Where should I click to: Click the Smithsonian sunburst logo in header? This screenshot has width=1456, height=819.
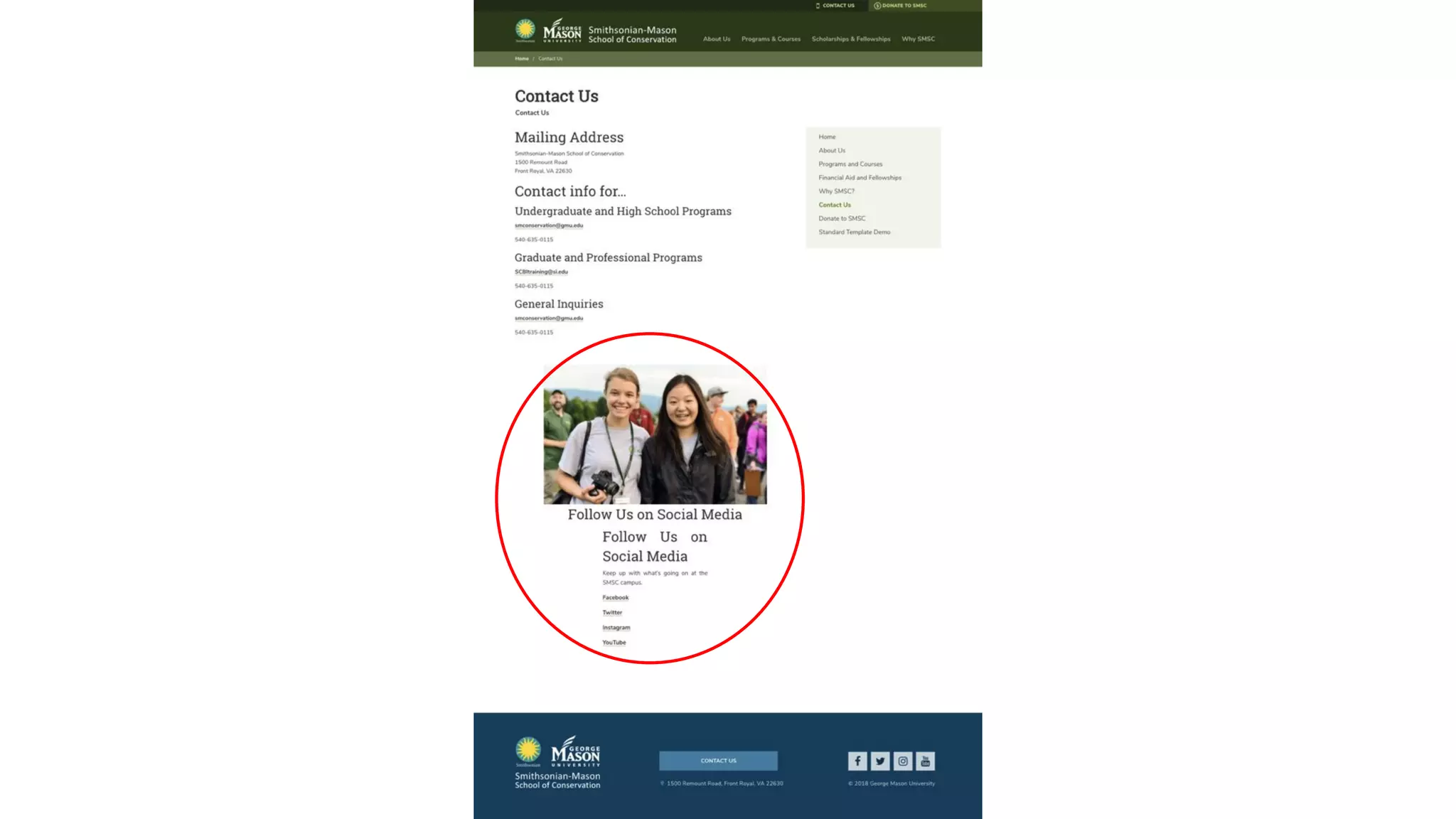tap(525, 31)
